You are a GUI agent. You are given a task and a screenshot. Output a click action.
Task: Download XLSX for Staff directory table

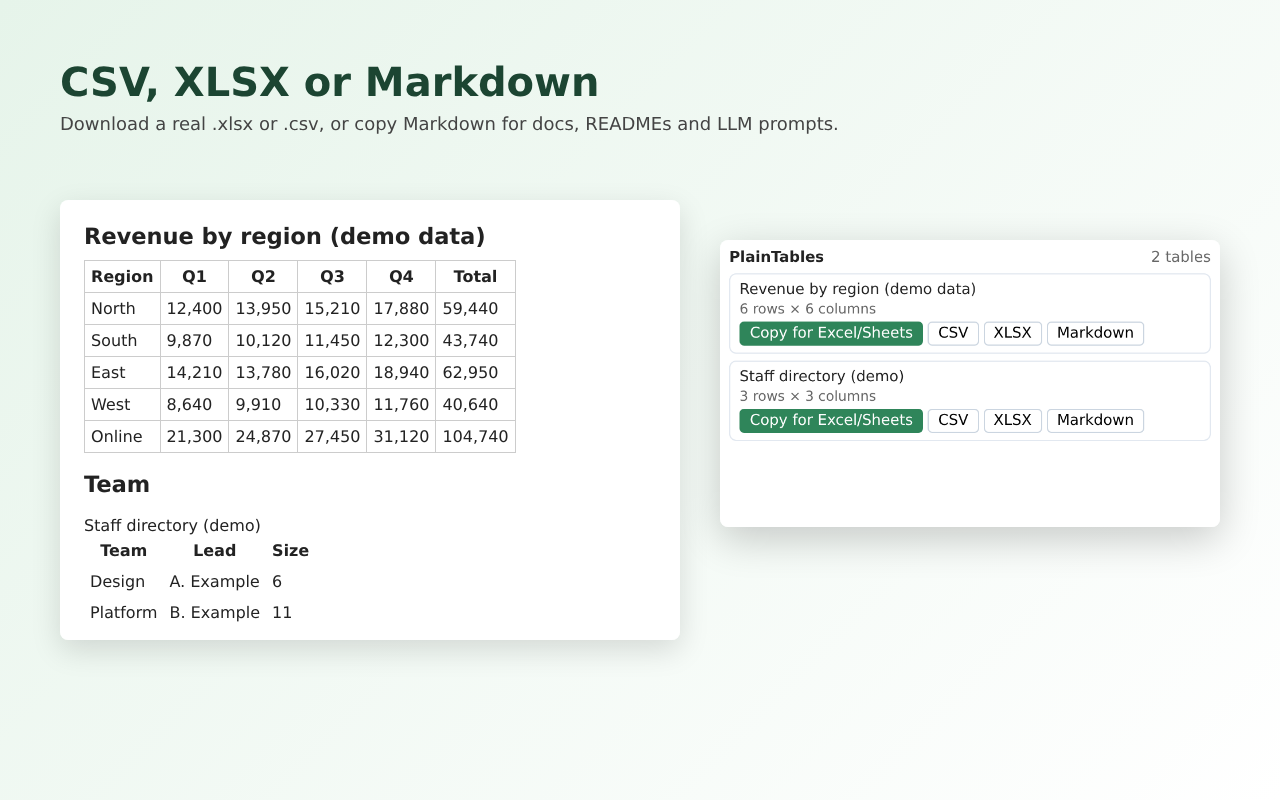tap(1012, 420)
